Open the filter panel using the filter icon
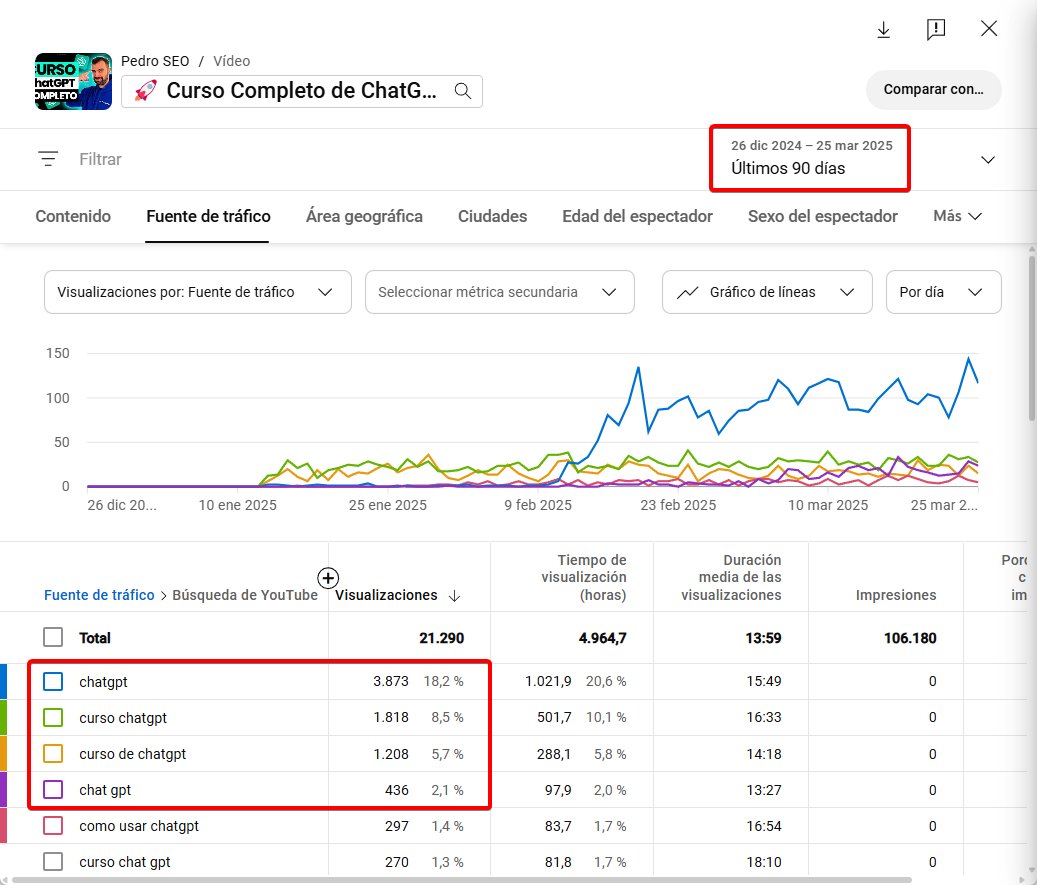The image size is (1037, 885). (47, 159)
